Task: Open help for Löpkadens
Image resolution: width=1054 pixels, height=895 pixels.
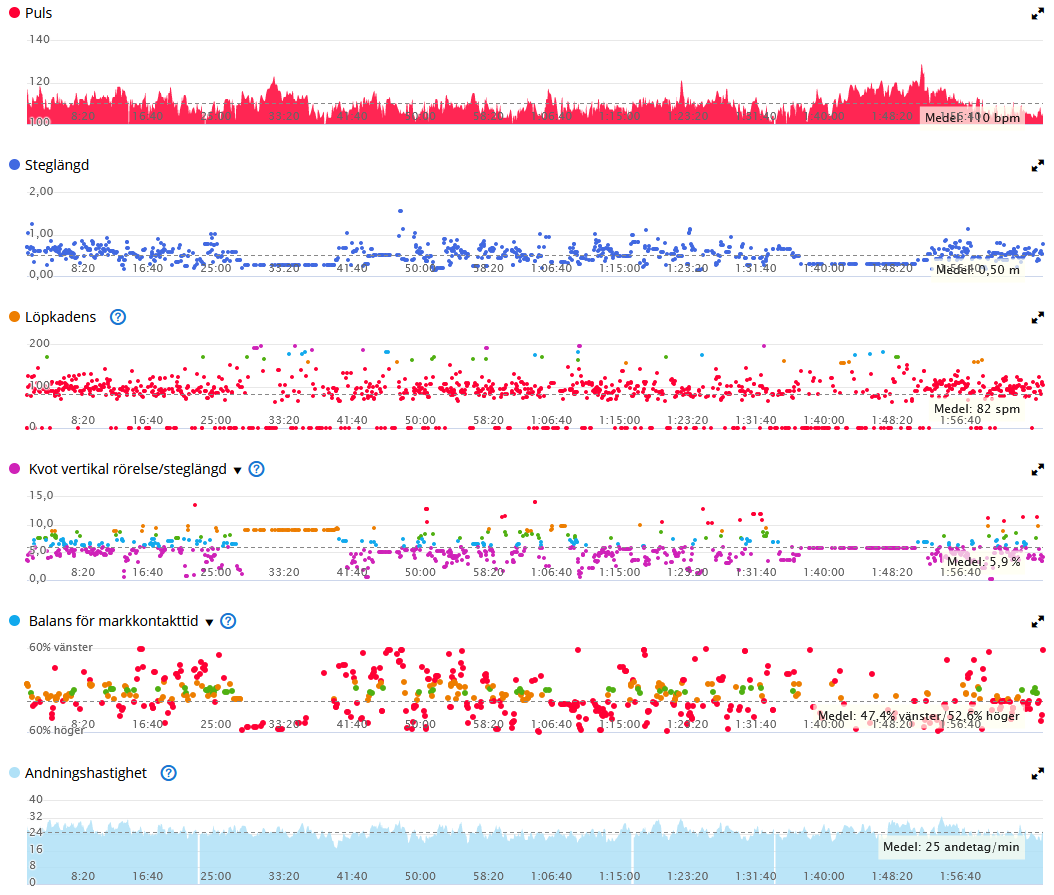Action: [118, 317]
